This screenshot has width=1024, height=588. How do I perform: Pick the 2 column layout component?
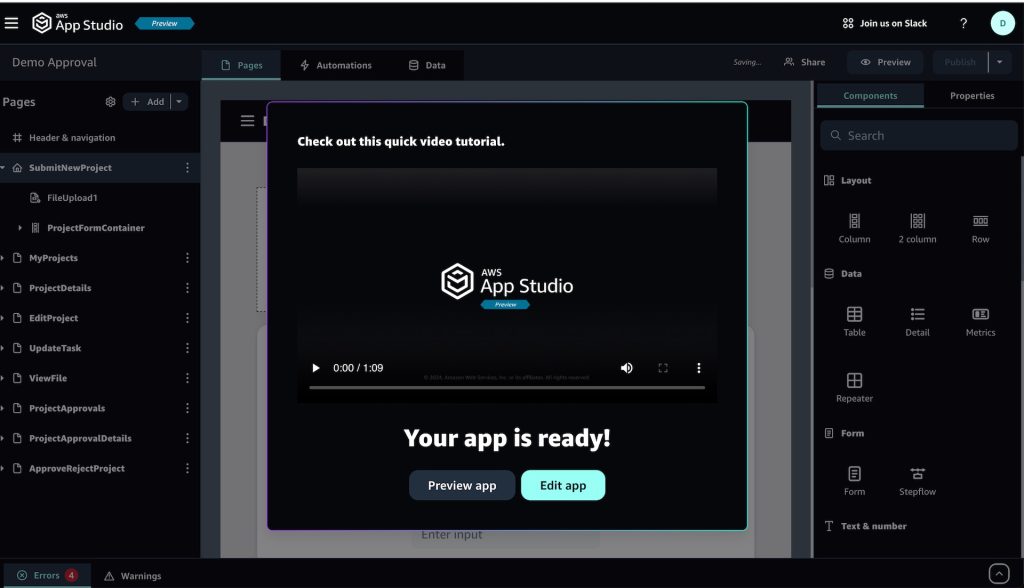coord(917,222)
